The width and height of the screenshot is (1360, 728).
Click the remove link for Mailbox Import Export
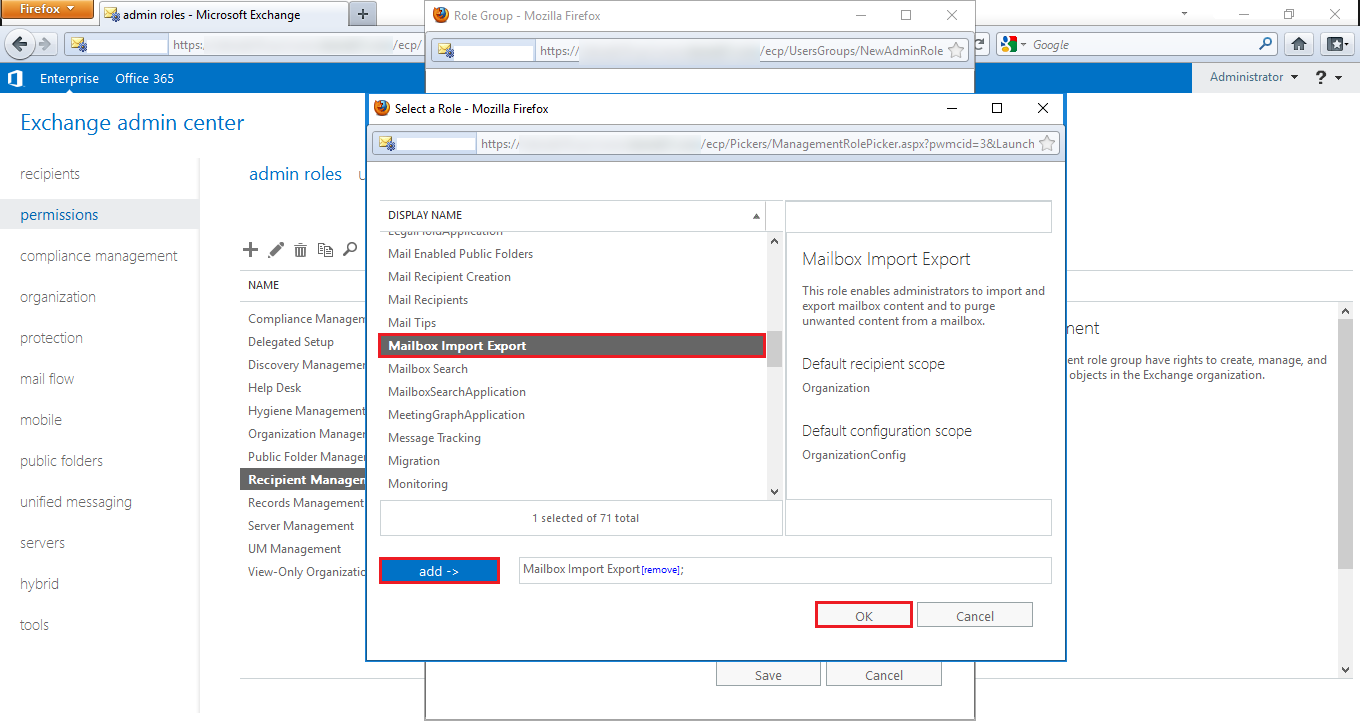(661, 570)
